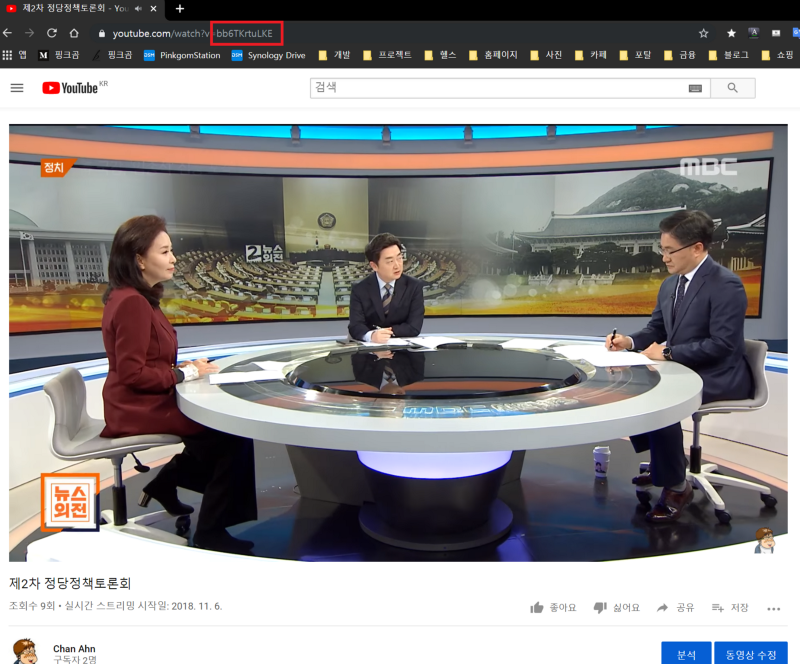Open the PinkgomStation bookmark

(x=182, y=55)
